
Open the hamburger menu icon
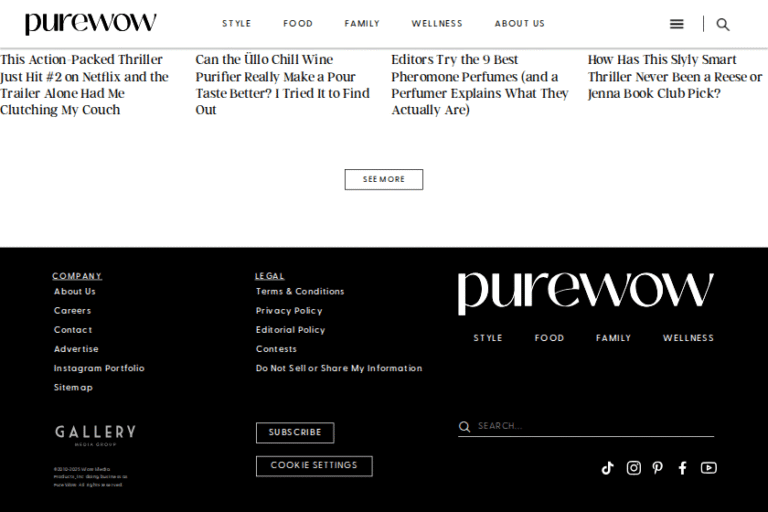click(x=677, y=24)
